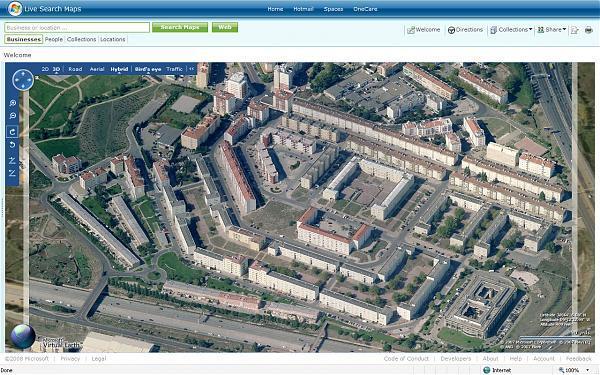Select the People search tab

point(54,39)
